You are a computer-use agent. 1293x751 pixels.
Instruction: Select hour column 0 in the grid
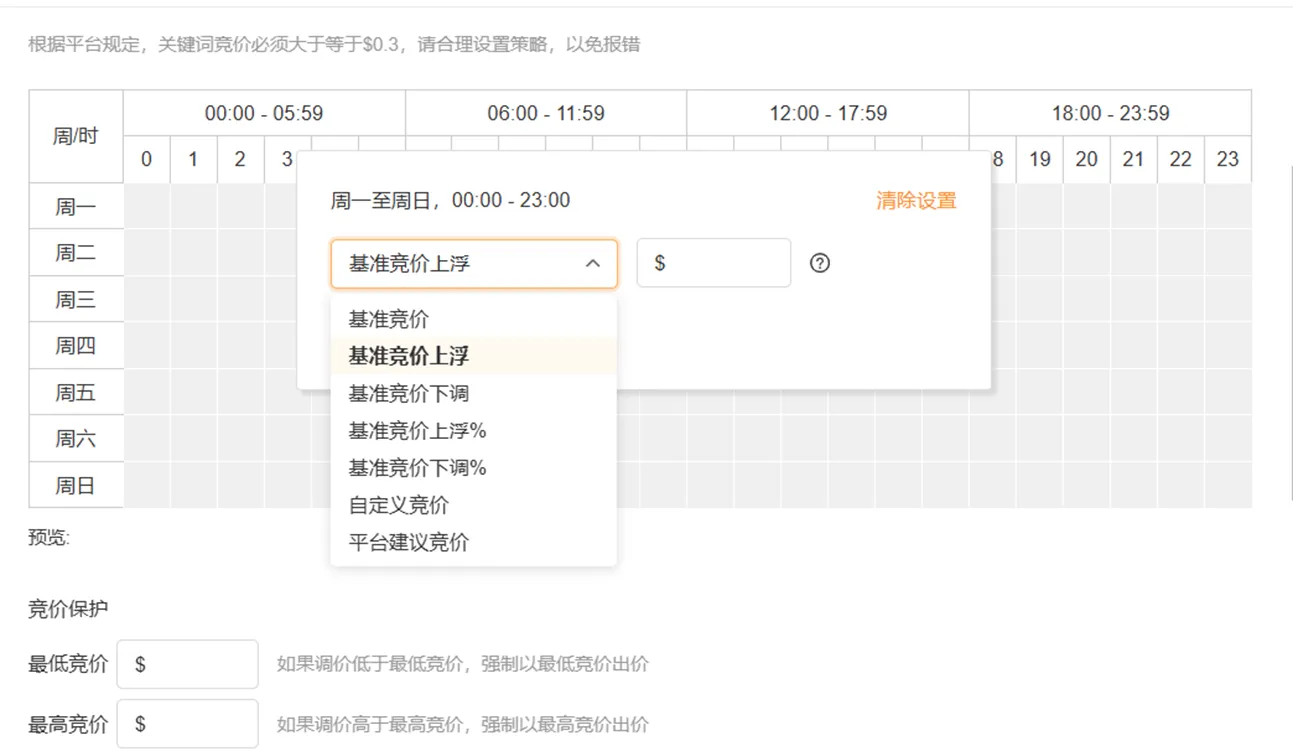[146, 159]
